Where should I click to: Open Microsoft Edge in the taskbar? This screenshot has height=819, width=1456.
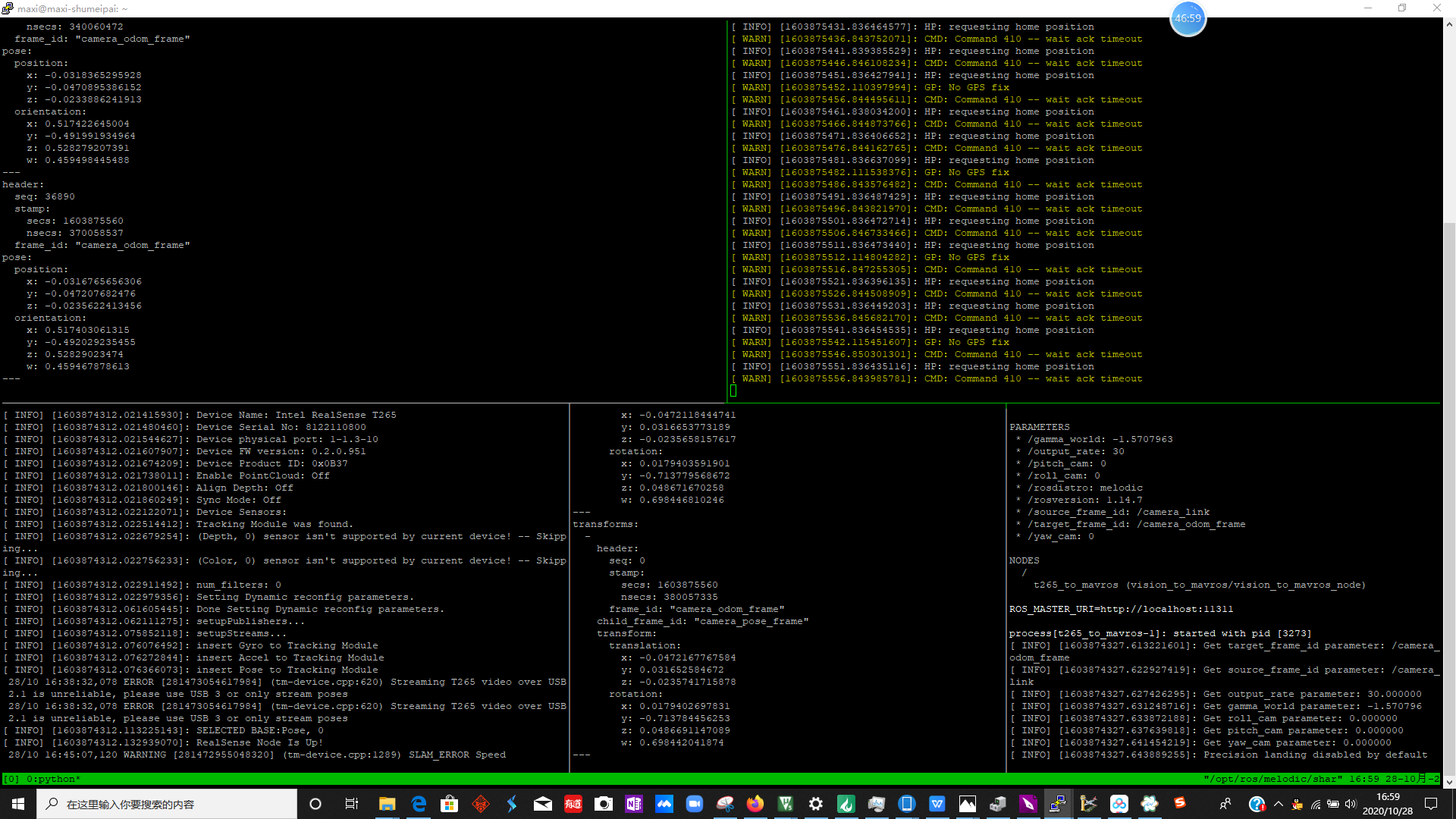[x=419, y=804]
